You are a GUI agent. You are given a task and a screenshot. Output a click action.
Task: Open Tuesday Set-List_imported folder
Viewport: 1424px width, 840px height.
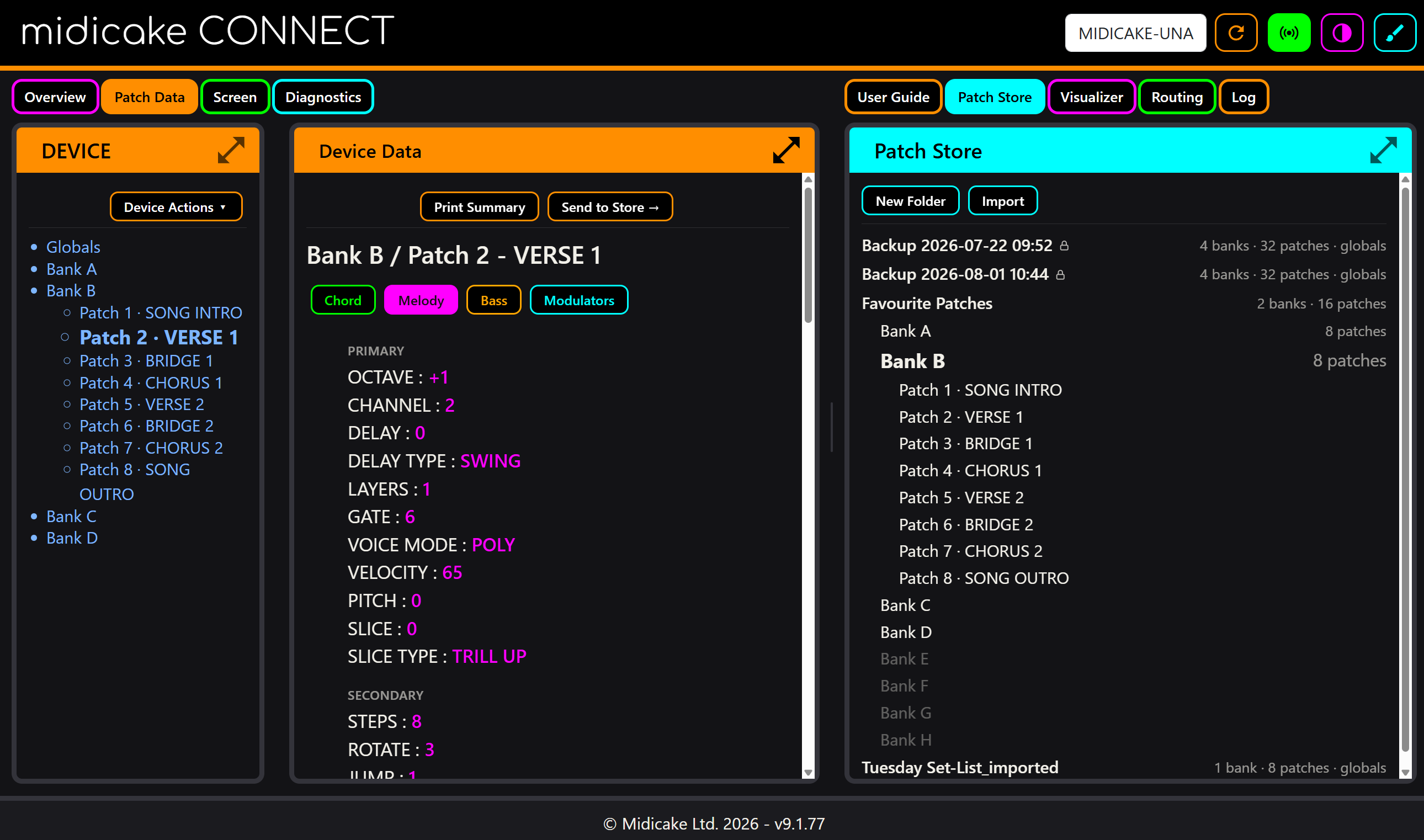(960, 768)
